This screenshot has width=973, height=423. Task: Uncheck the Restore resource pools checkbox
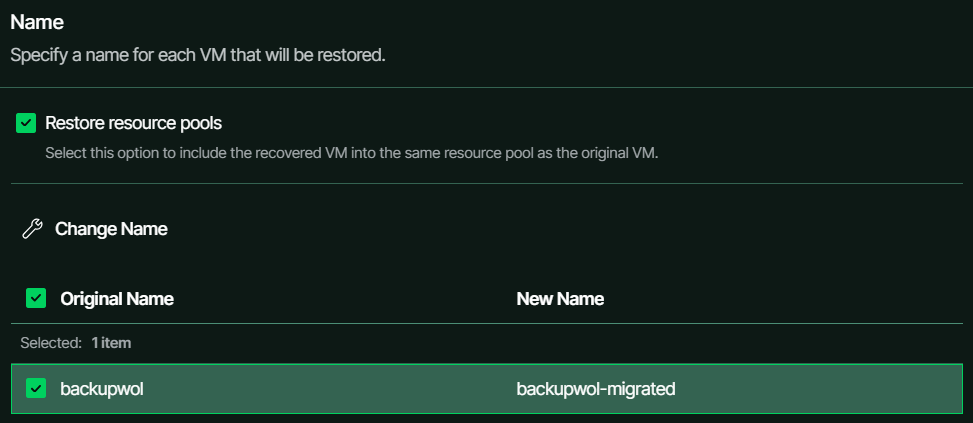click(26, 123)
